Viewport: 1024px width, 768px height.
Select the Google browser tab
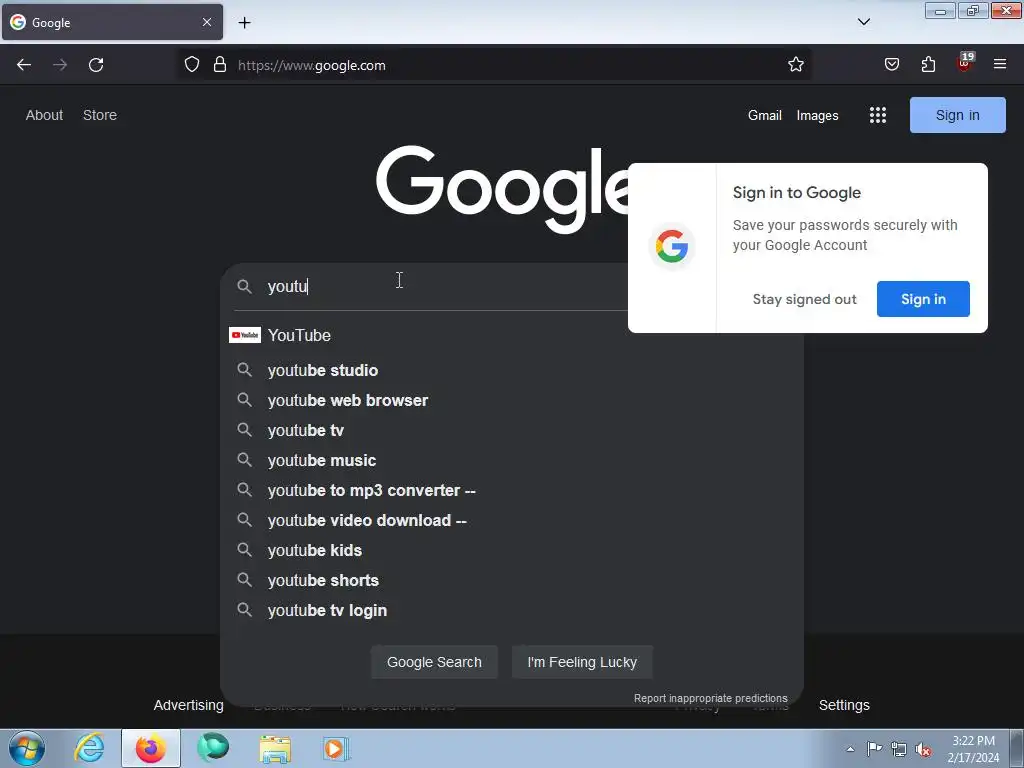coord(112,22)
